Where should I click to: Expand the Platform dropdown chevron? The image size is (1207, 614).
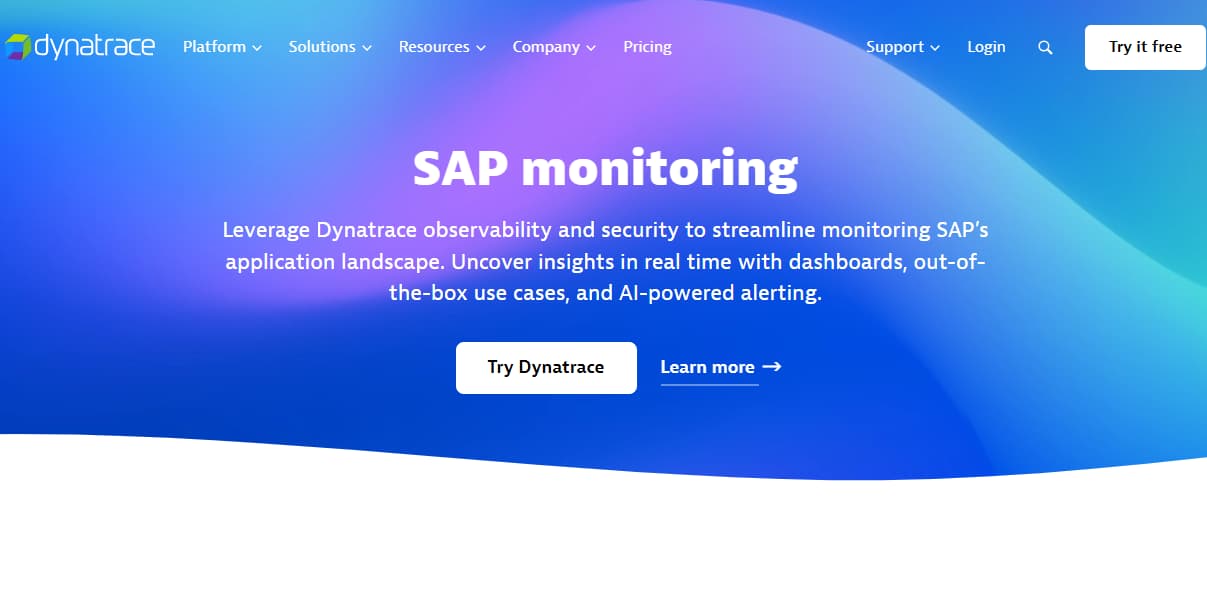tap(258, 47)
